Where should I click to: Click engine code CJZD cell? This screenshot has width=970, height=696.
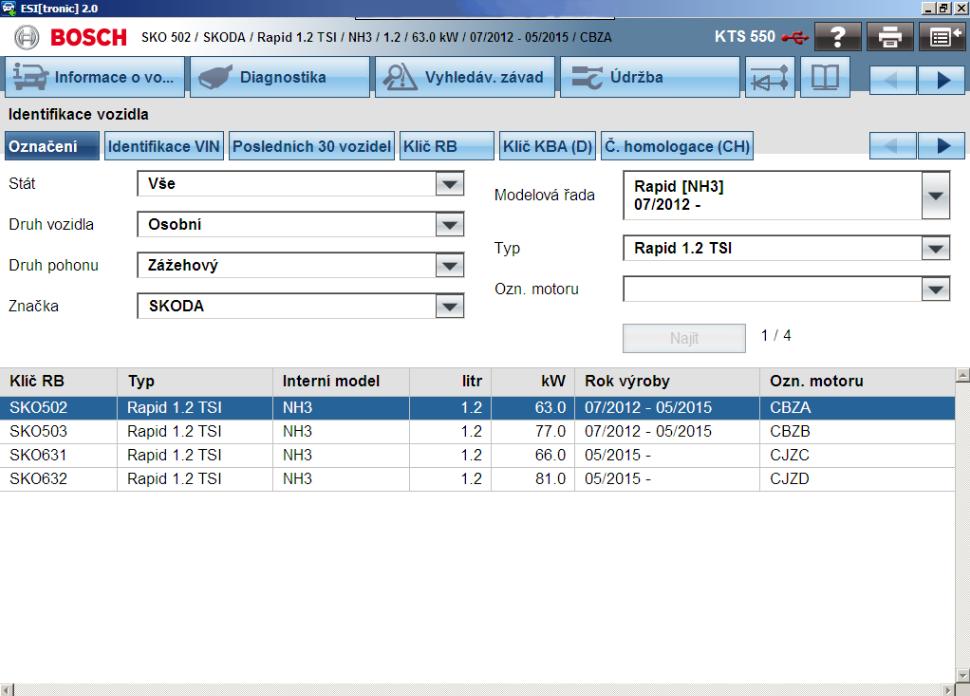(857, 479)
